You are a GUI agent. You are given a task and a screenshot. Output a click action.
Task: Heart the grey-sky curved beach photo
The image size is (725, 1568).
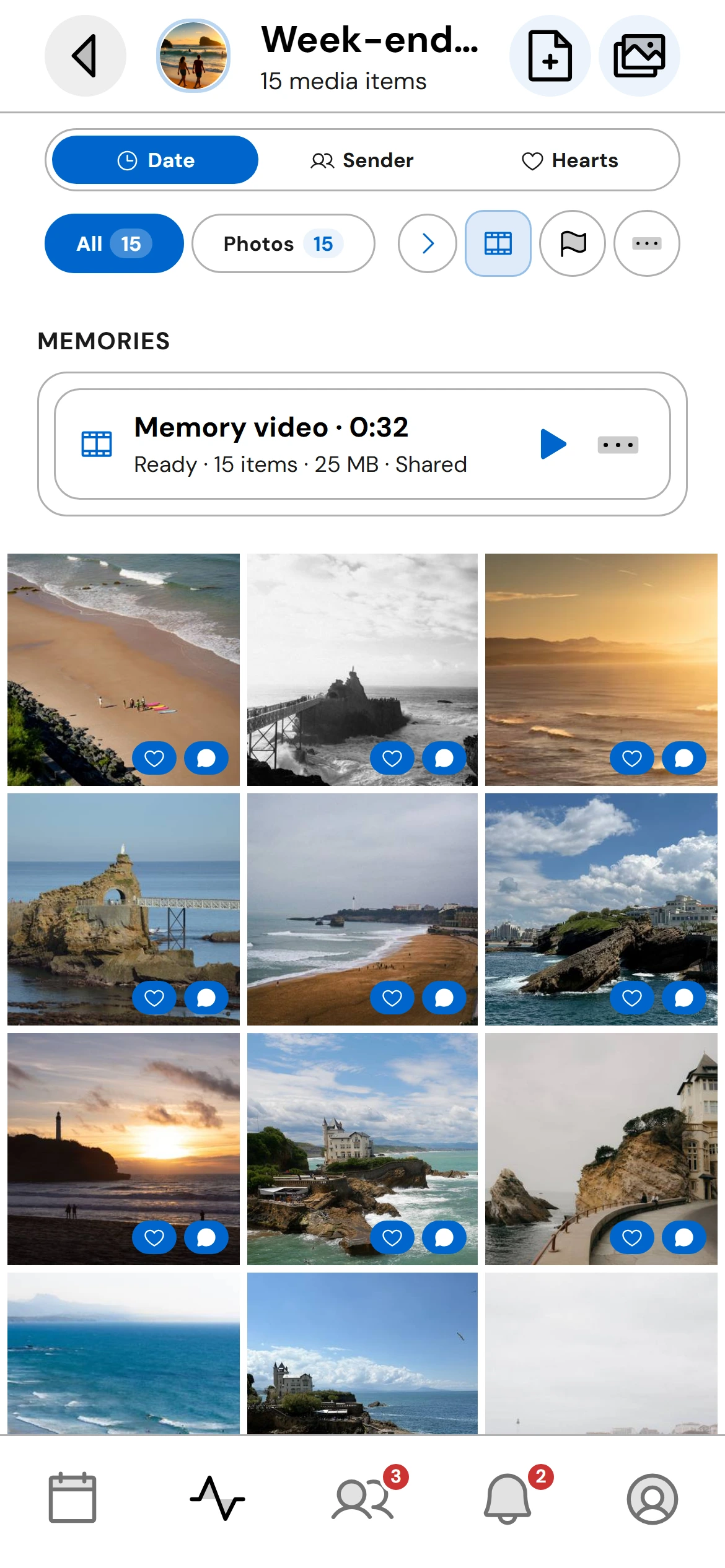pos(392,998)
